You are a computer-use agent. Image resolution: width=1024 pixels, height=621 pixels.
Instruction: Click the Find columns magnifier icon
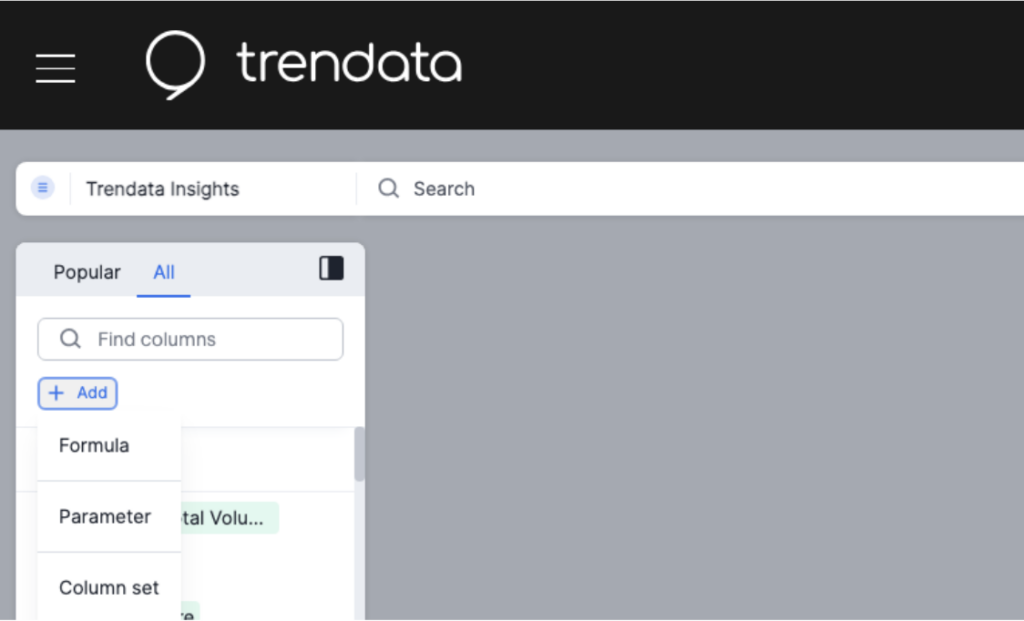70,339
